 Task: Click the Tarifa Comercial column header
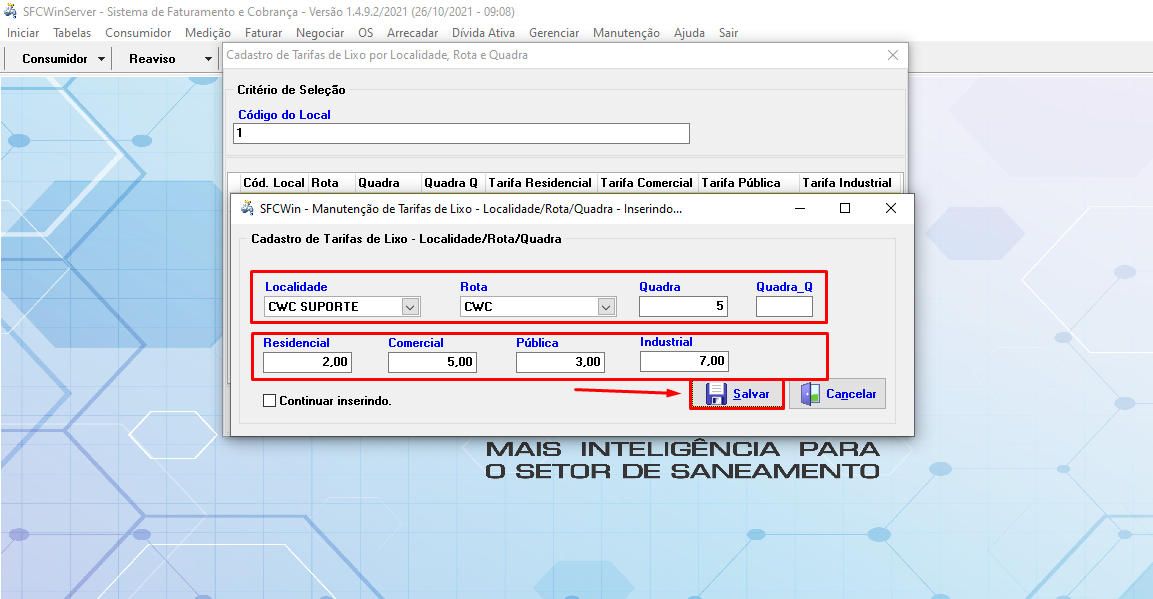pyautogui.click(x=646, y=183)
